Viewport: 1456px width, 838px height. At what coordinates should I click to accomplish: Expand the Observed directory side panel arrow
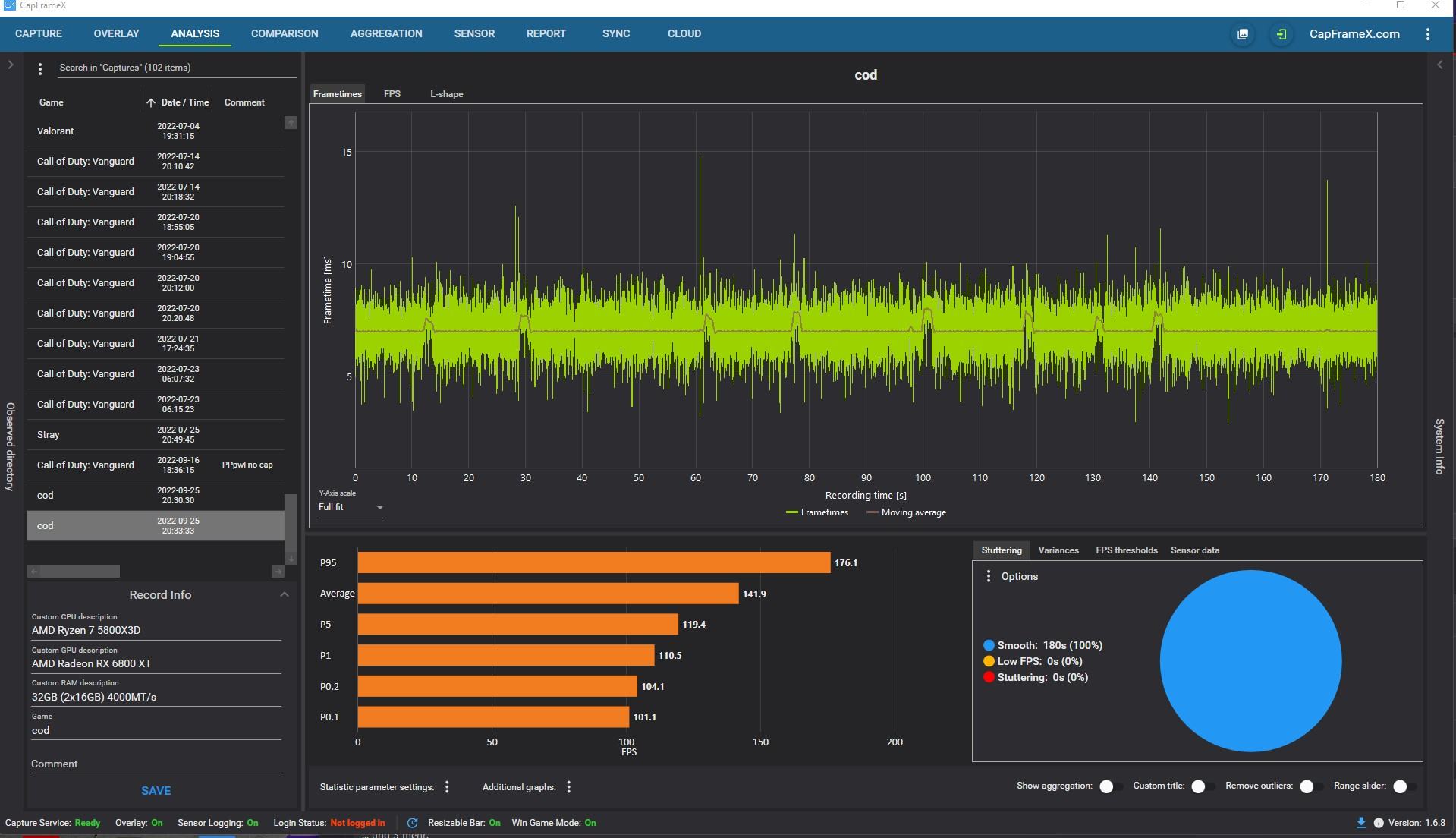point(11,65)
